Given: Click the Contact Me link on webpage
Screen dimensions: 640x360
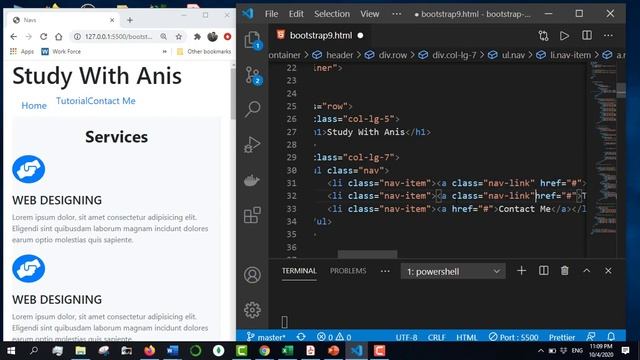Looking at the screenshot, I should pyautogui.click(x=111, y=101).
